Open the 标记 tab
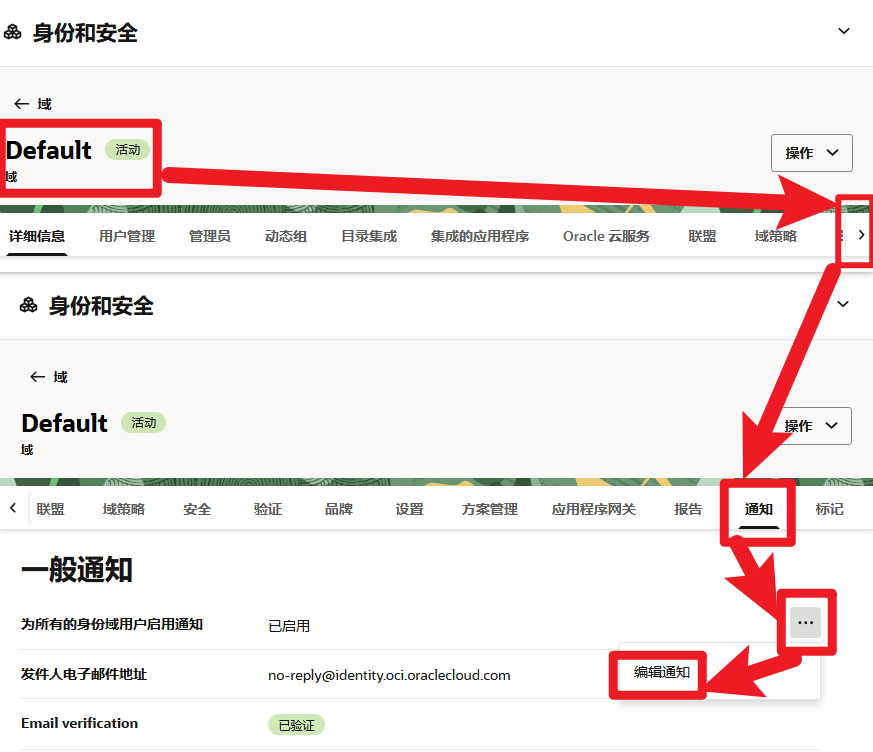 click(829, 509)
